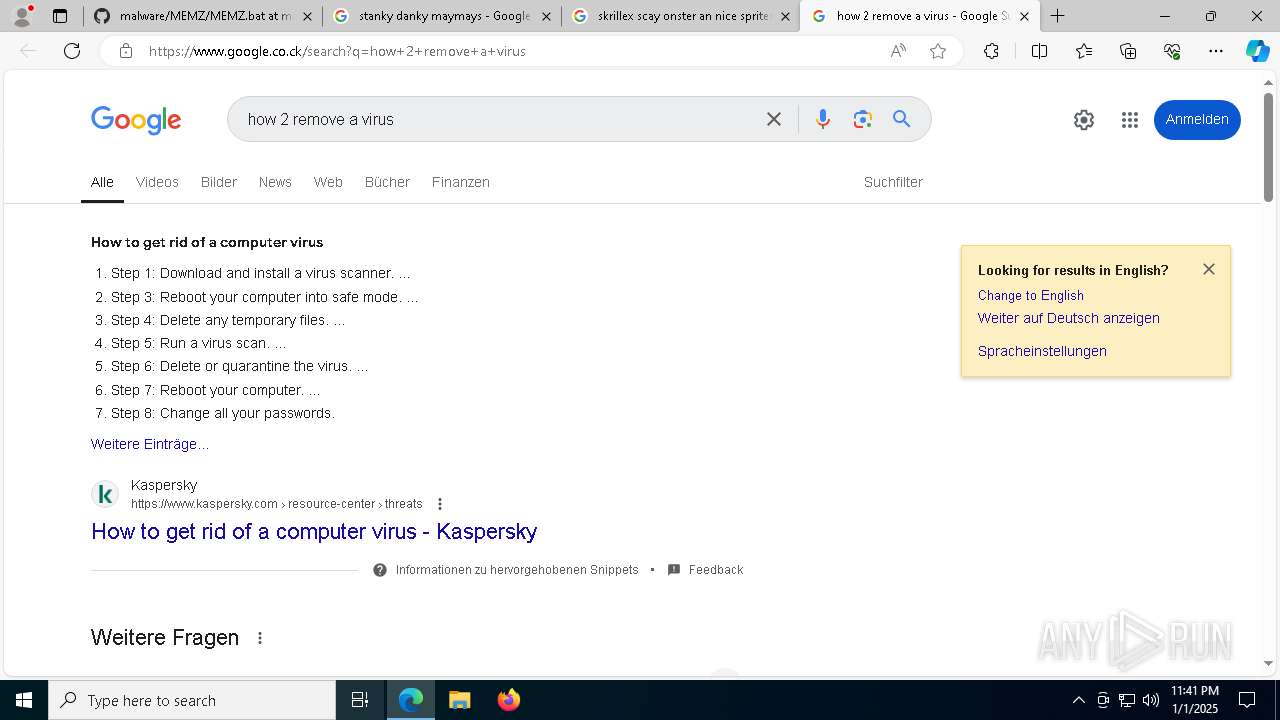1280x720 pixels.
Task: Go to the Google logo homepage
Action: point(136,120)
